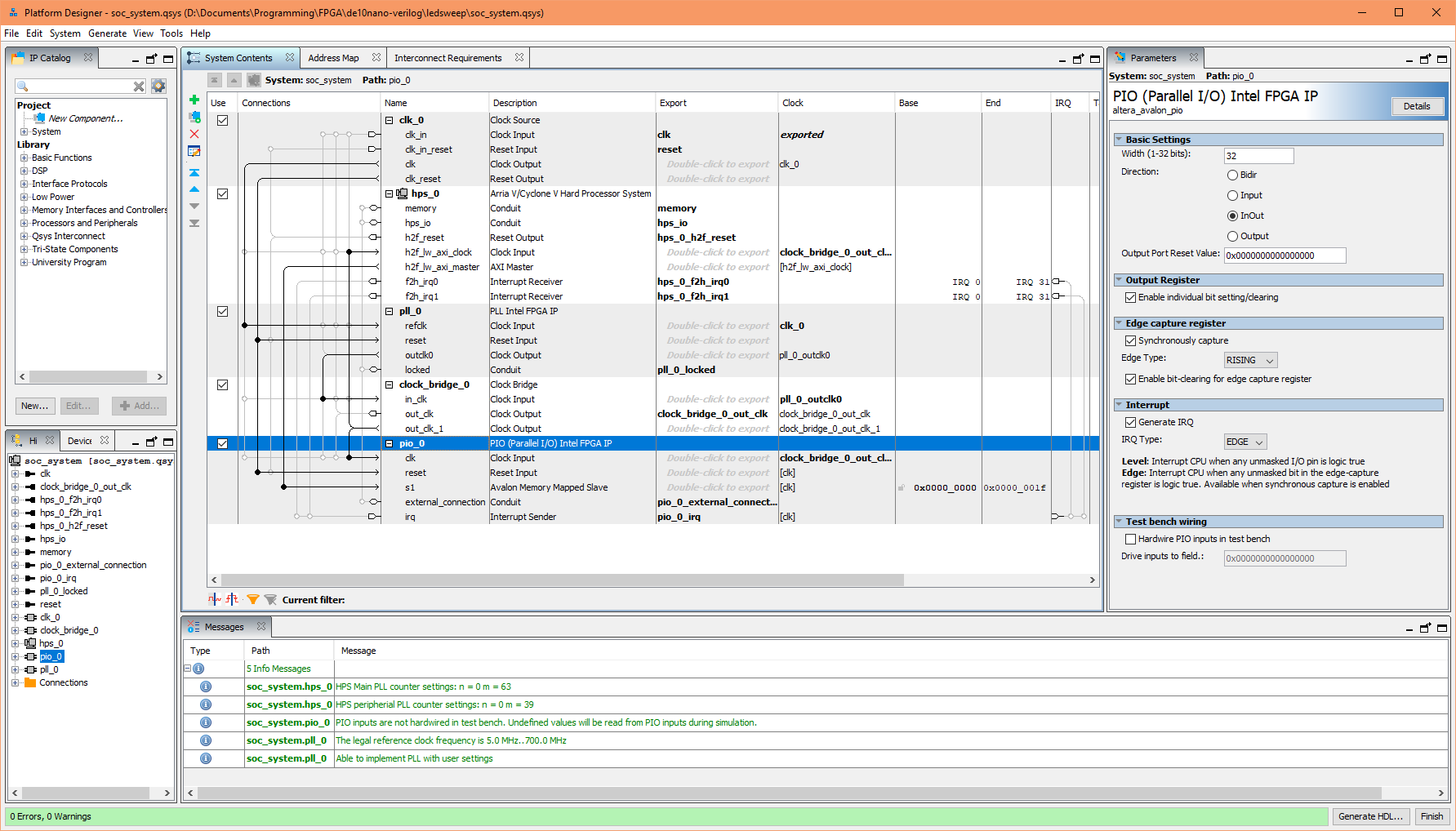
Task: Collapse the pll_0 component row
Action: (x=390, y=311)
